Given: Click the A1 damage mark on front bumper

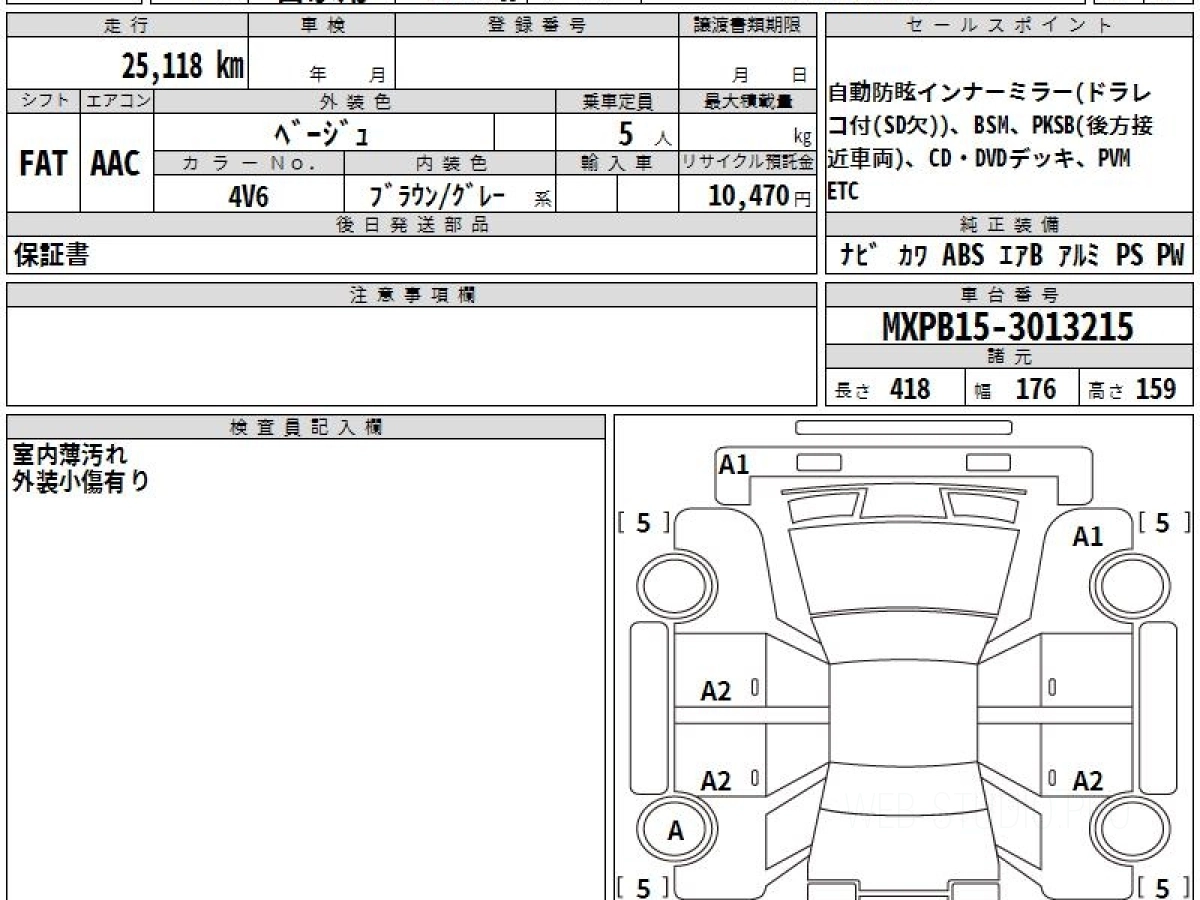Looking at the screenshot, I should coord(734,465).
